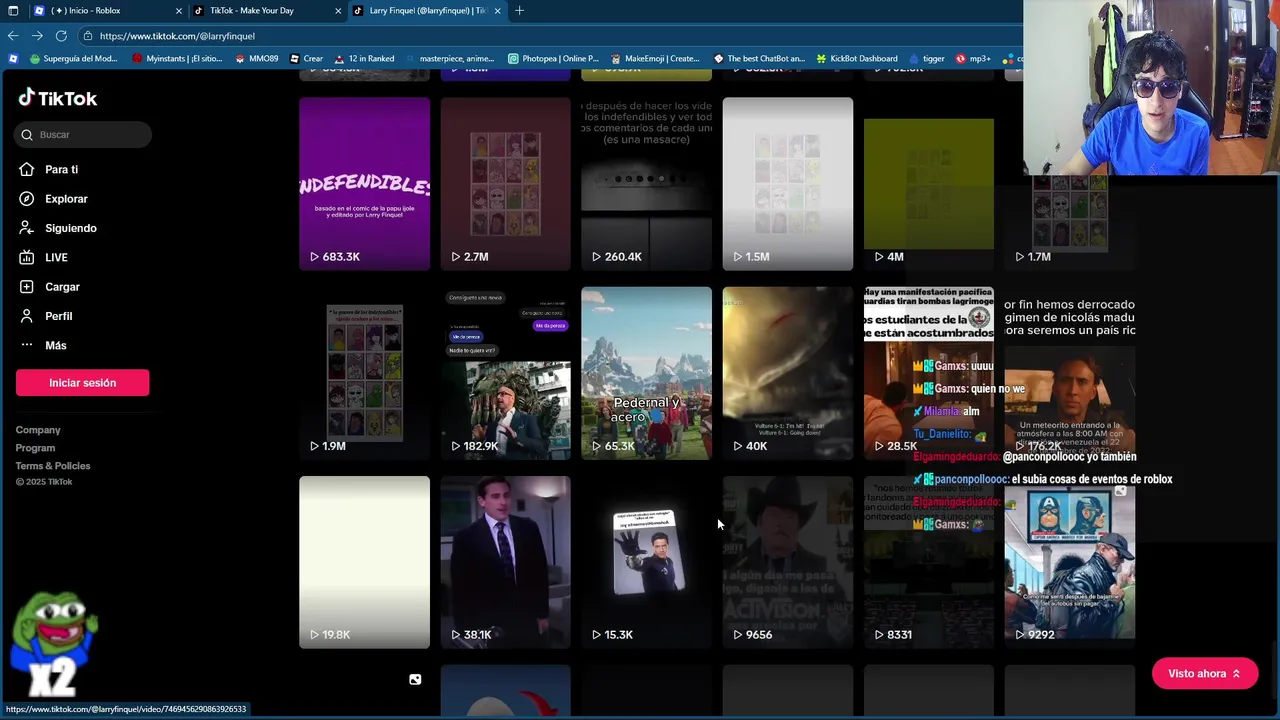Select the Larry Finquel TikTok tab
Image resolution: width=1280 pixels, height=720 pixels.
[x=425, y=11]
